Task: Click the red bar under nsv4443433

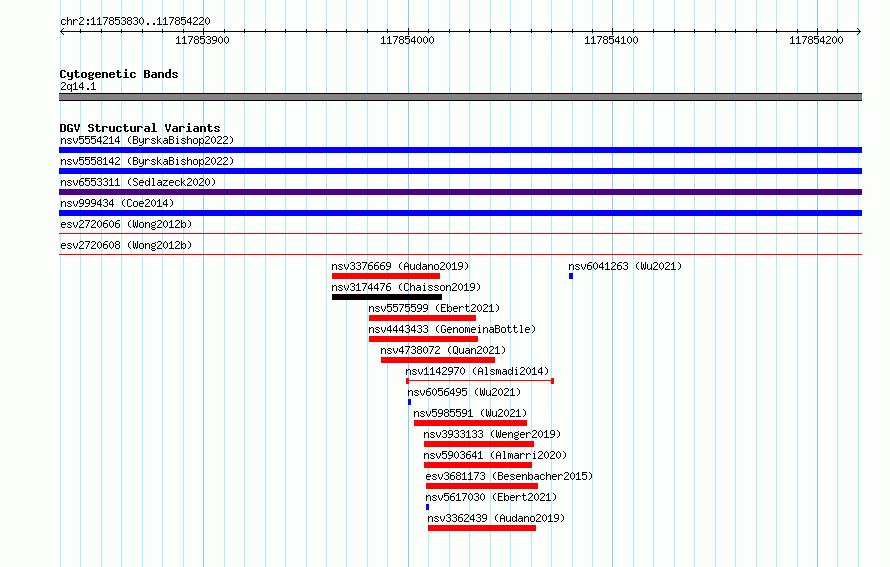Action: pos(423,339)
